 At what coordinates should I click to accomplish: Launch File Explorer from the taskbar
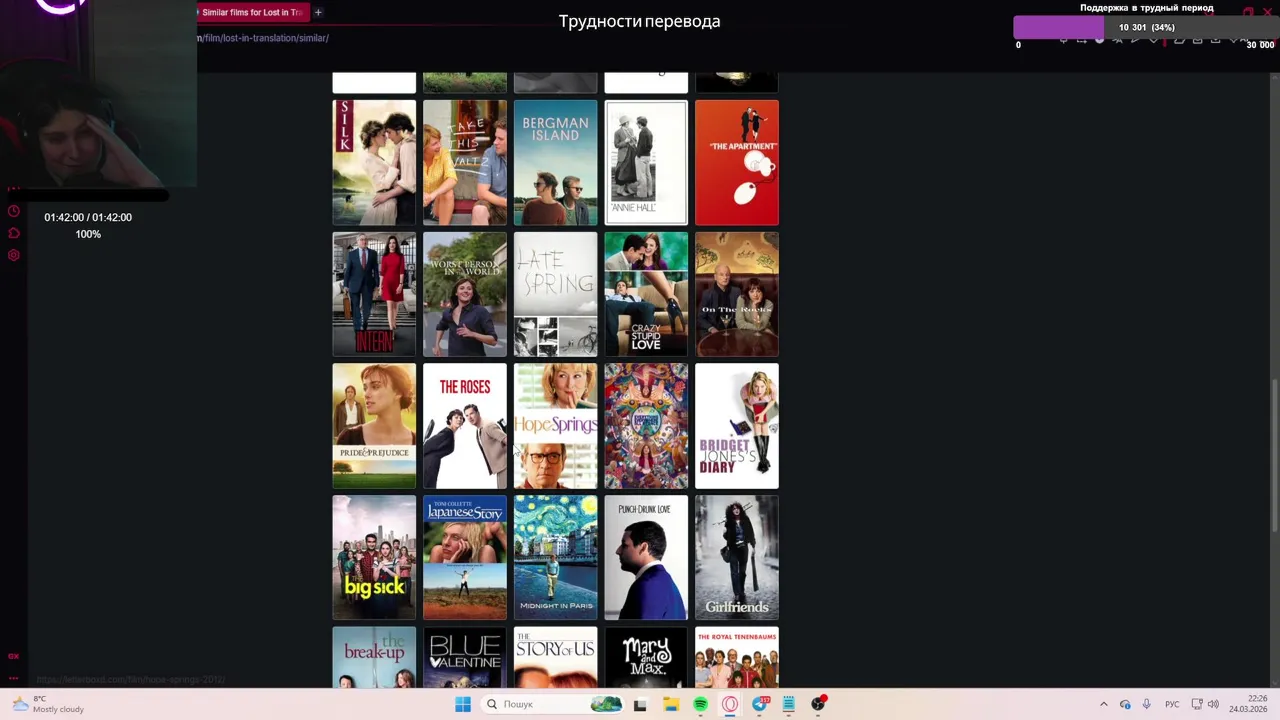[671, 704]
